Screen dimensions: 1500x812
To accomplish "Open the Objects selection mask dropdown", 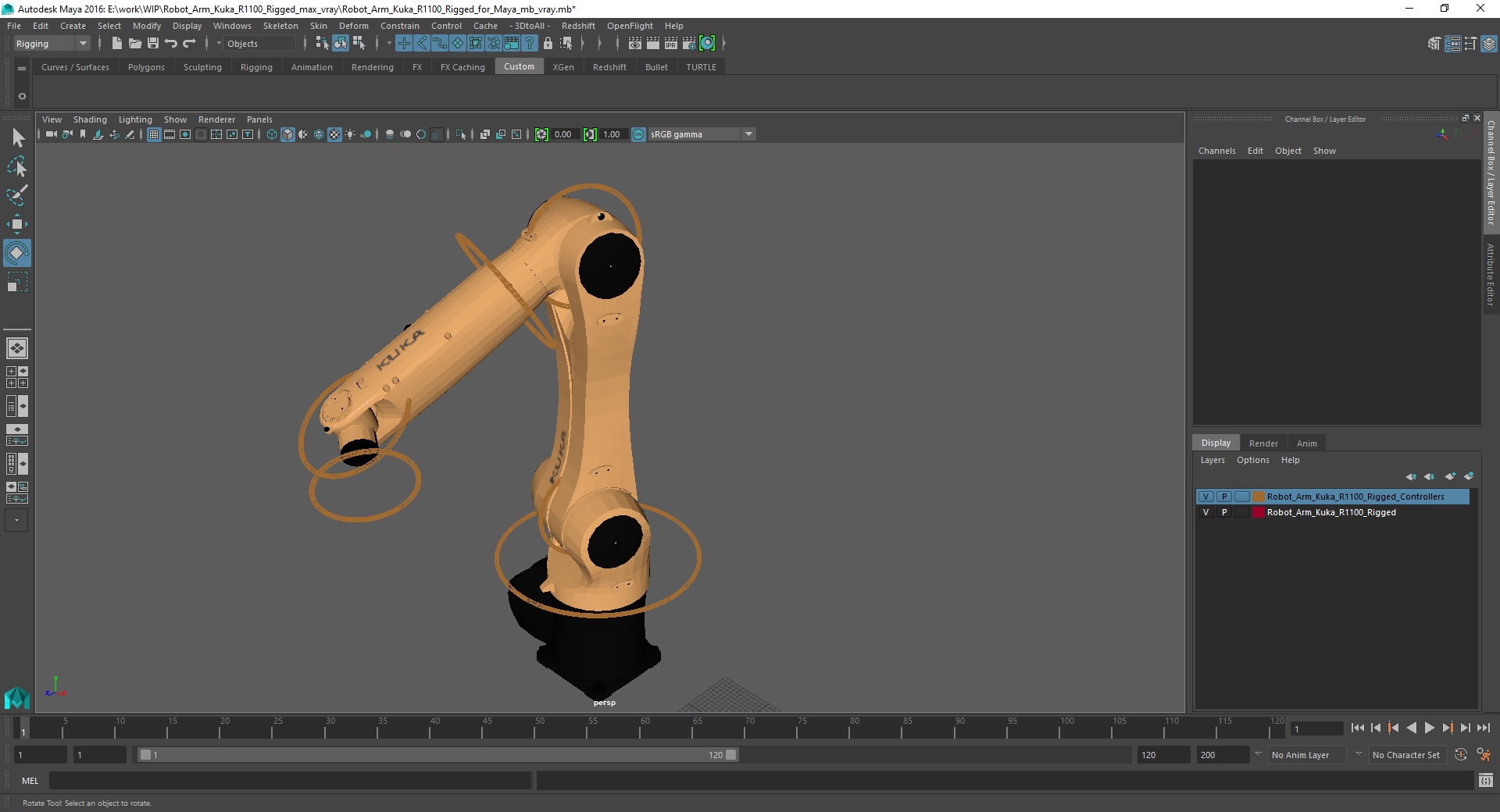I will 259,44.
